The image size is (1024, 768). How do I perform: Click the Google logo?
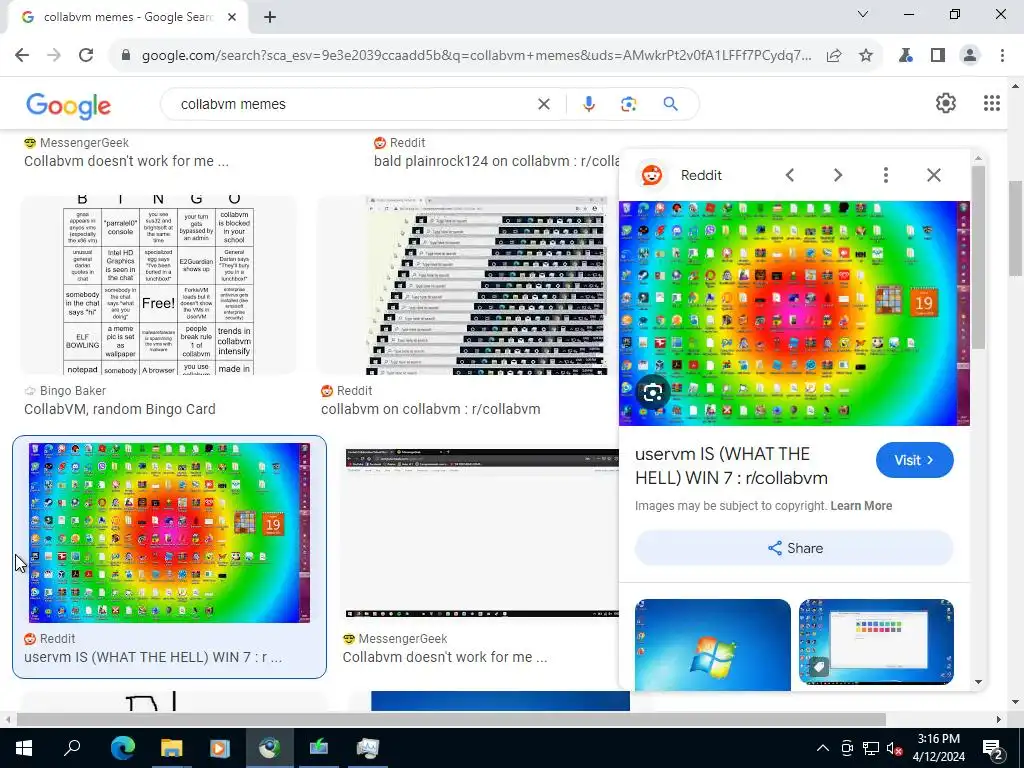coord(69,106)
